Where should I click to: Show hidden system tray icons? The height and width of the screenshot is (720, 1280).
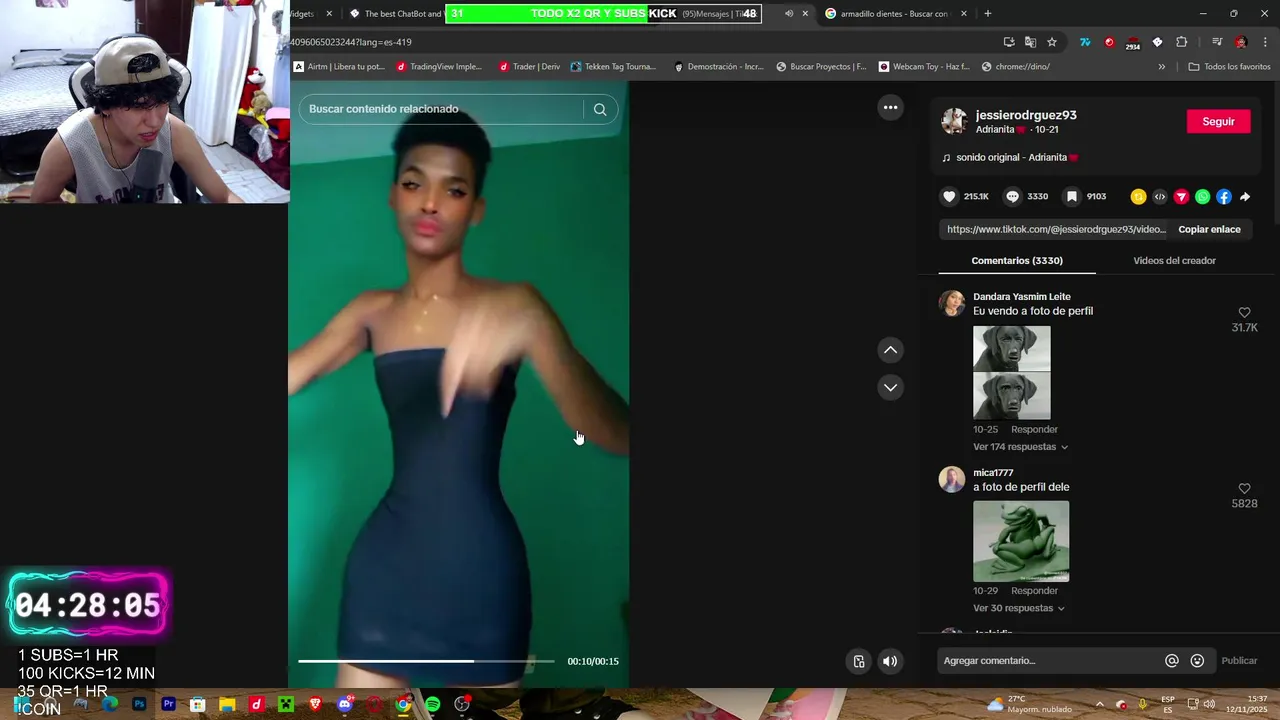[1099, 704]
